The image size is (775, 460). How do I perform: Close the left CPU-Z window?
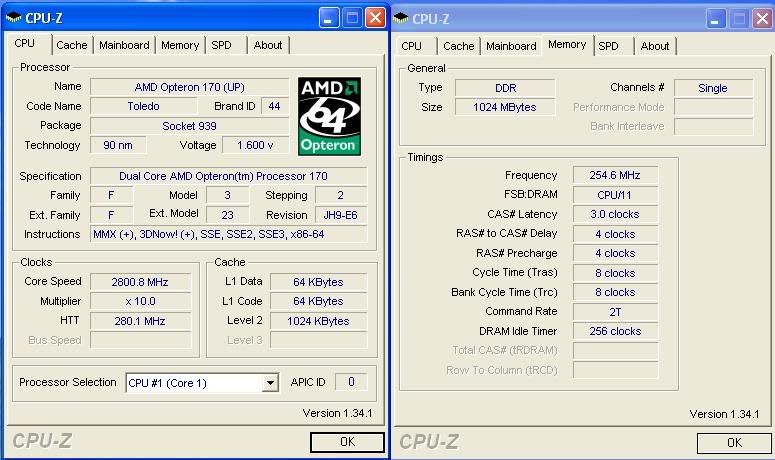click(375, 18)
